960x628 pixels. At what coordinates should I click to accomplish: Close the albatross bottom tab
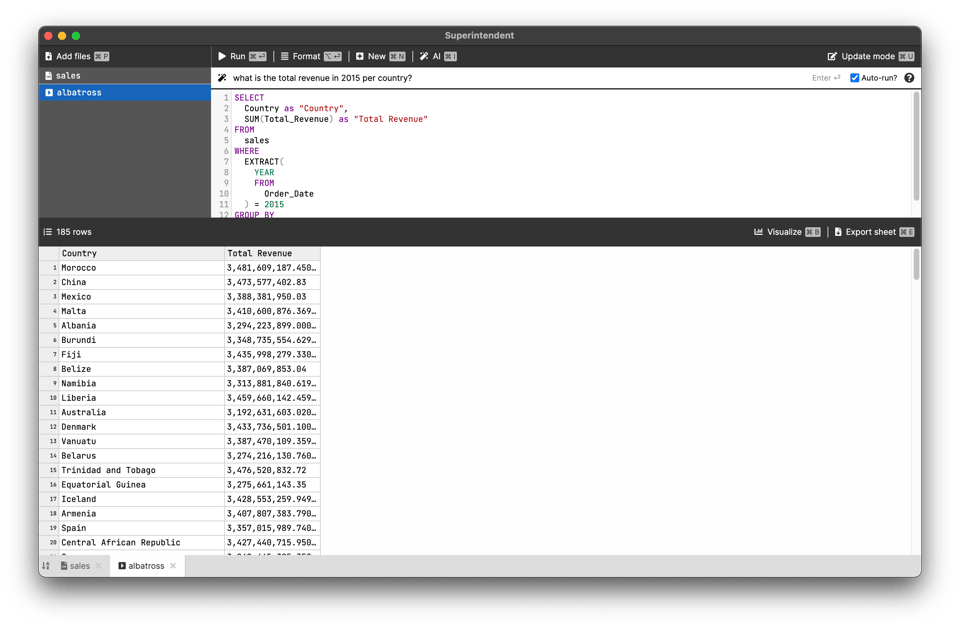pos(173,566)
